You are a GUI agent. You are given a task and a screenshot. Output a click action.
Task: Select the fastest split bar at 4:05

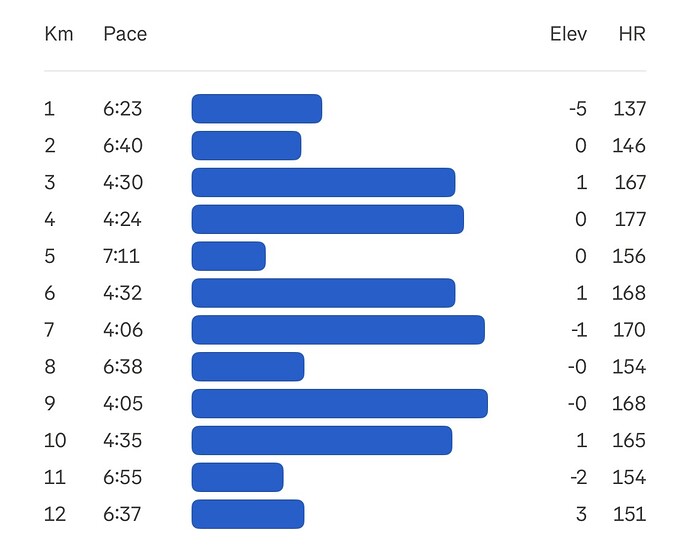click(340, 404)
